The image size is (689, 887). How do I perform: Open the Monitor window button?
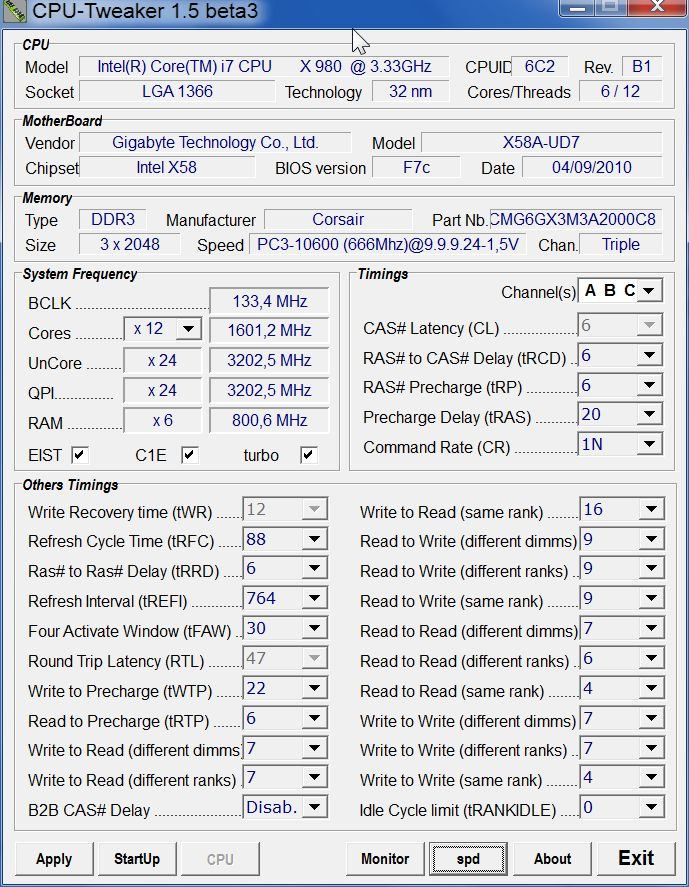(x=385, y=859)
